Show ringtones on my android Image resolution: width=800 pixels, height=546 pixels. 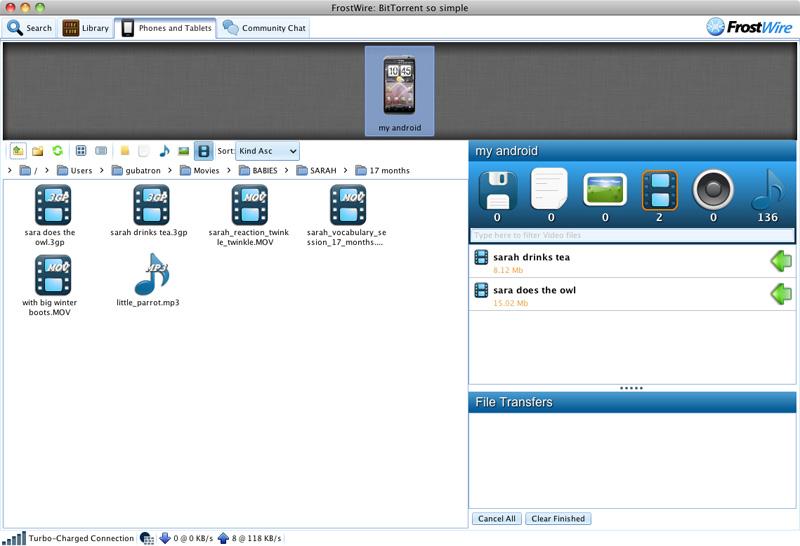coord(713,196)
